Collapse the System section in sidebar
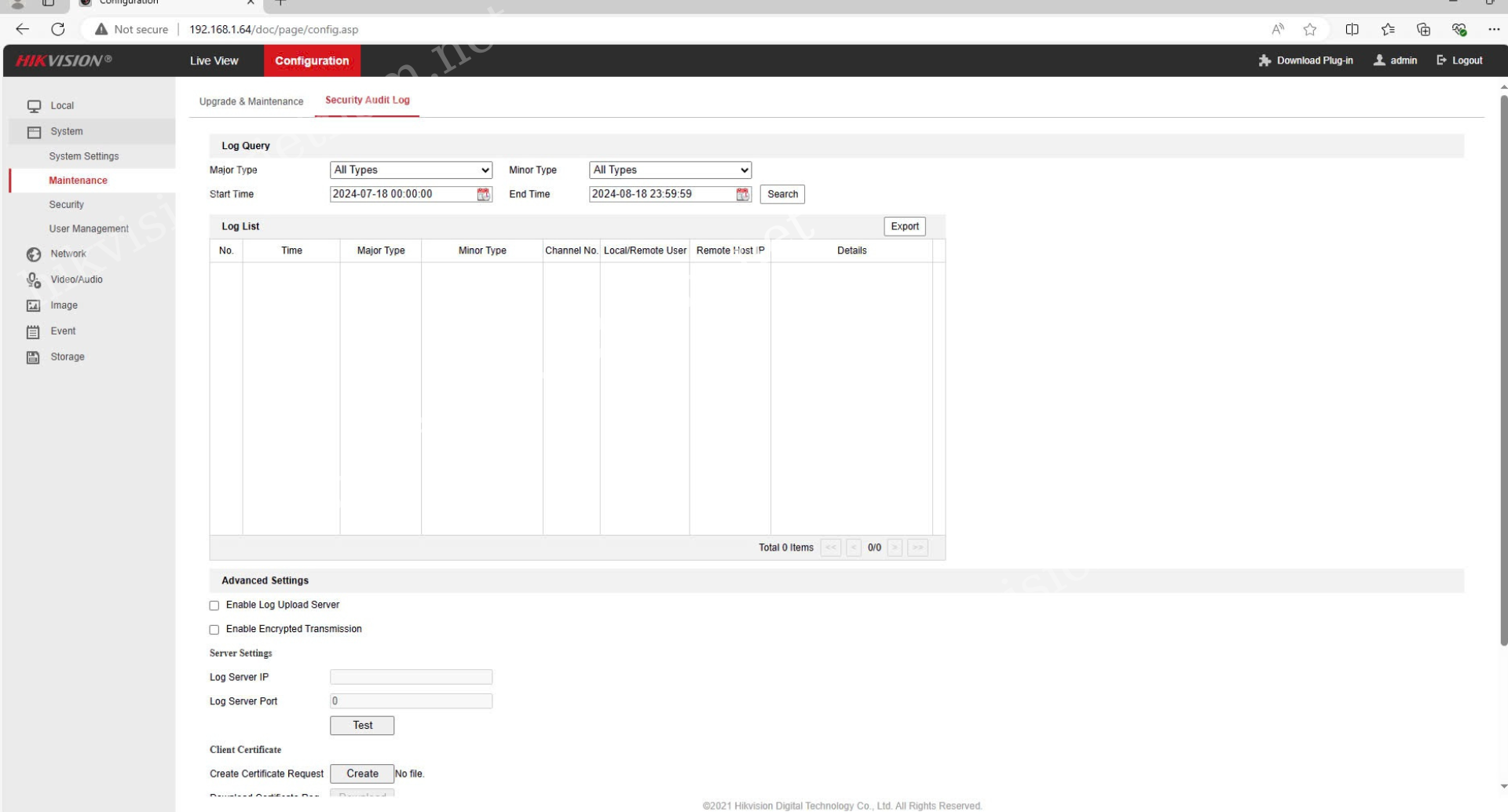This screenshot has width=1508, height=812. 67,132
